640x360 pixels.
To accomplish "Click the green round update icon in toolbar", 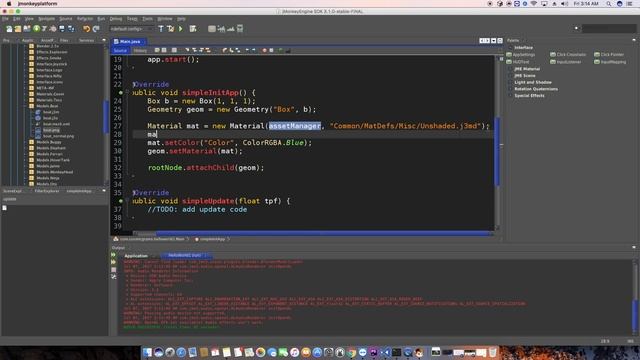I will pyautogui.click(x=36, y=29).
